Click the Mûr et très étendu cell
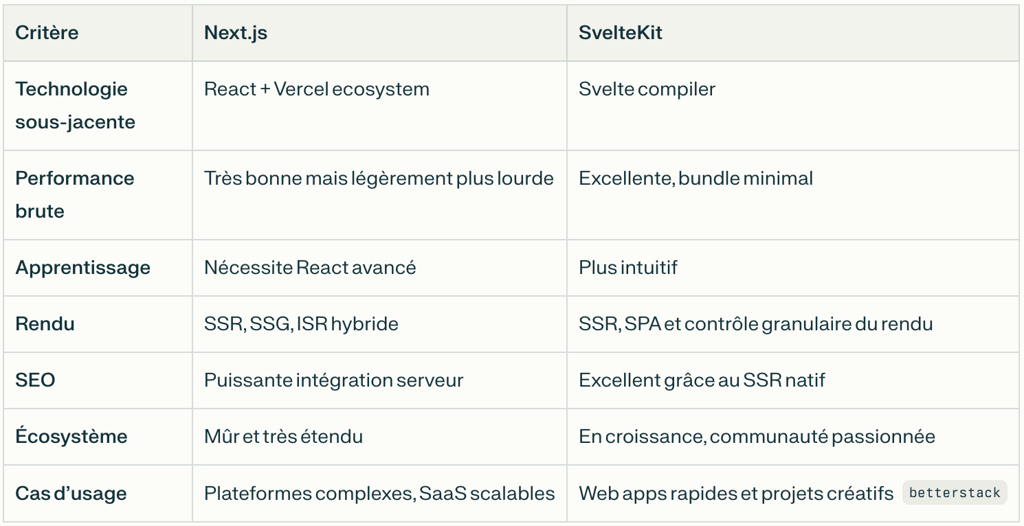1024x526 pixels. pos(283,437)
